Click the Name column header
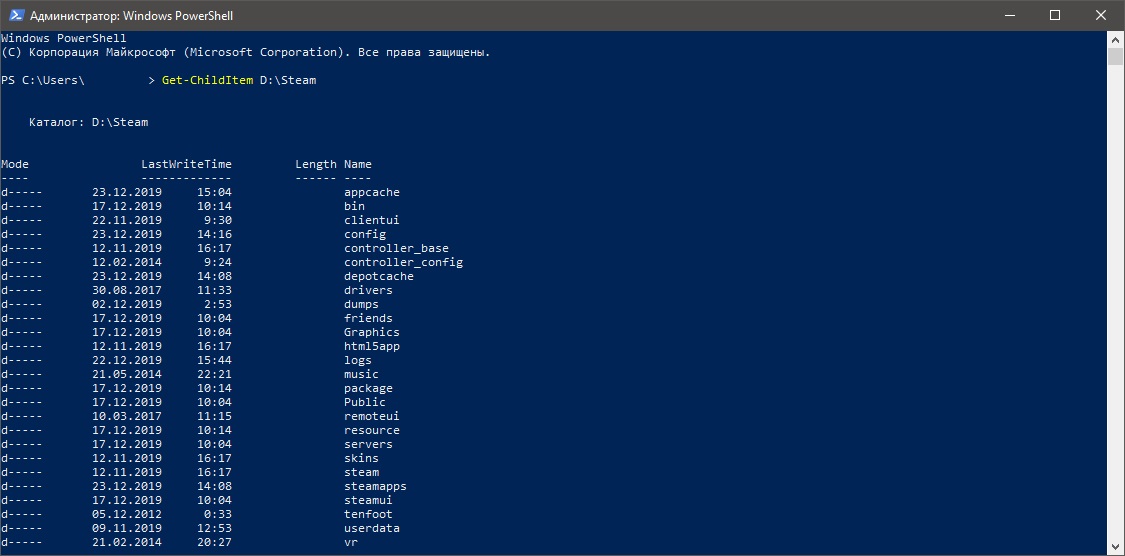 coord(358,164)
